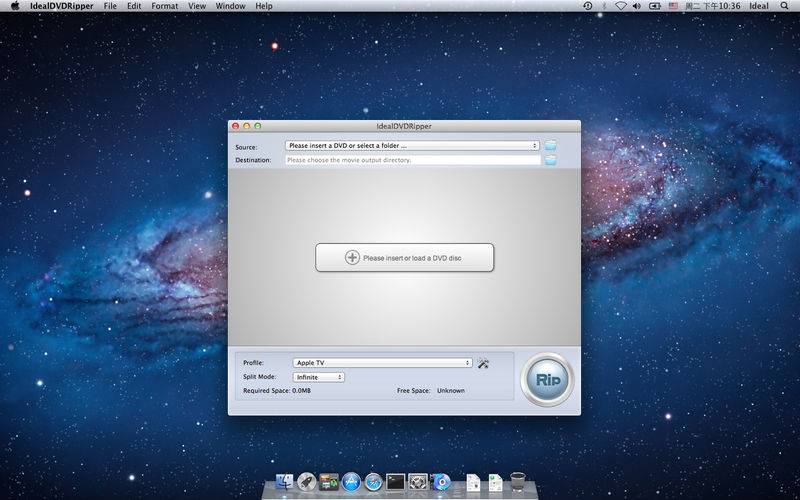The image size is (800, 500).
Task: Click the Bluetooth menu bar icon
Action: click(604, 6)
